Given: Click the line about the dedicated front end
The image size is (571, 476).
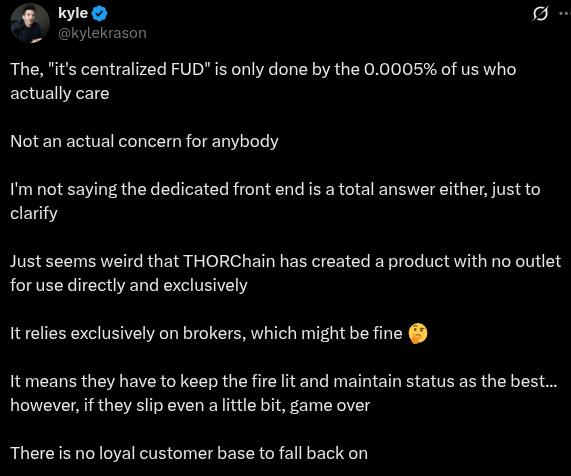Looking at the screenshot, I should point(275,190).
